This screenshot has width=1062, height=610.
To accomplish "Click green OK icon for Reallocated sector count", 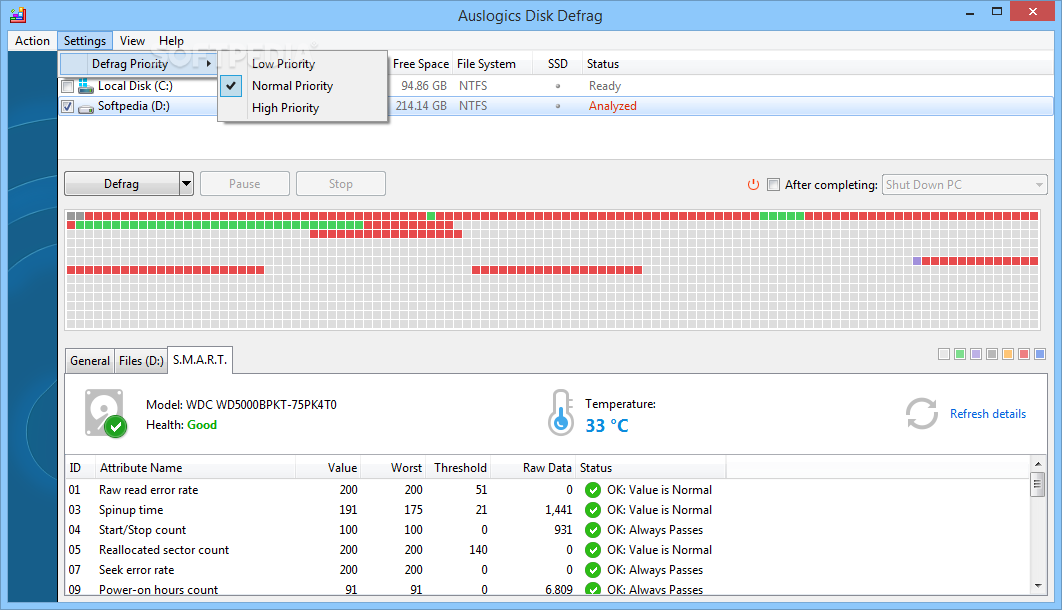I will coord(593,550).
